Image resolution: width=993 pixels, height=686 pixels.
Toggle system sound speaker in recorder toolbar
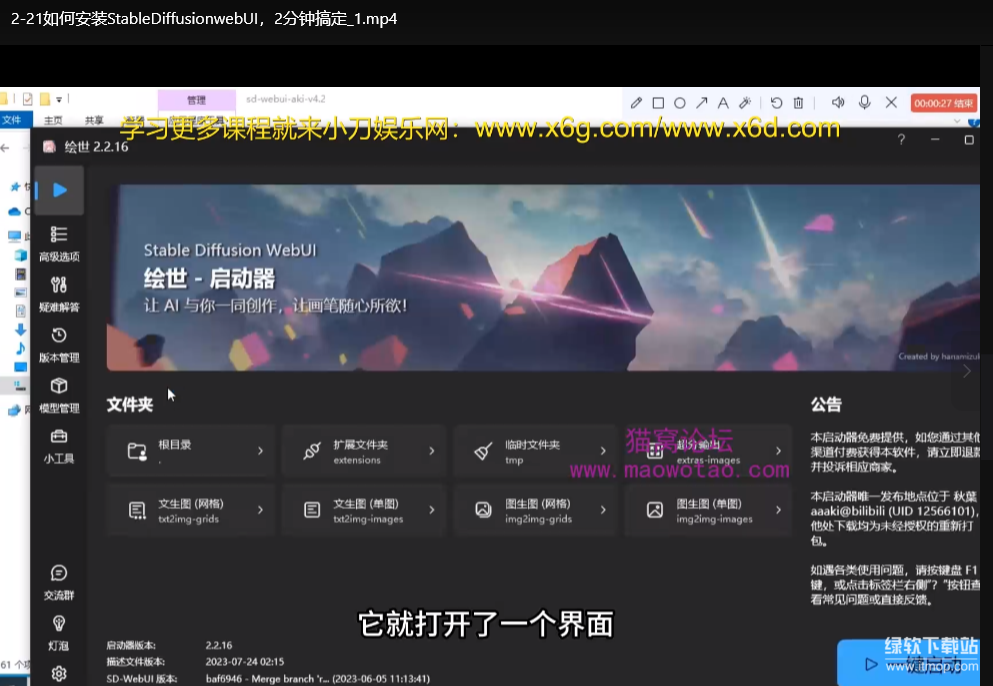pos(838,102)
